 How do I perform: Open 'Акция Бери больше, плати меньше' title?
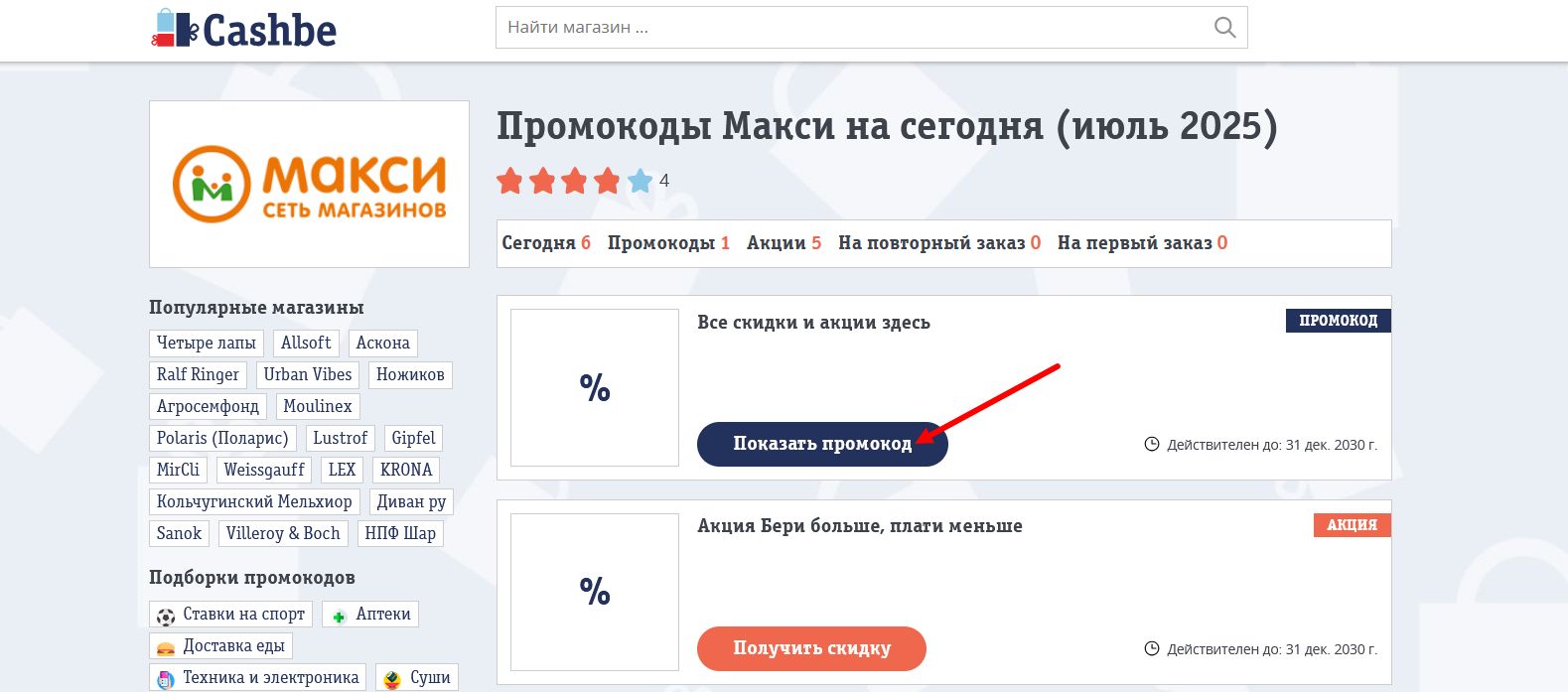(860, 526)
